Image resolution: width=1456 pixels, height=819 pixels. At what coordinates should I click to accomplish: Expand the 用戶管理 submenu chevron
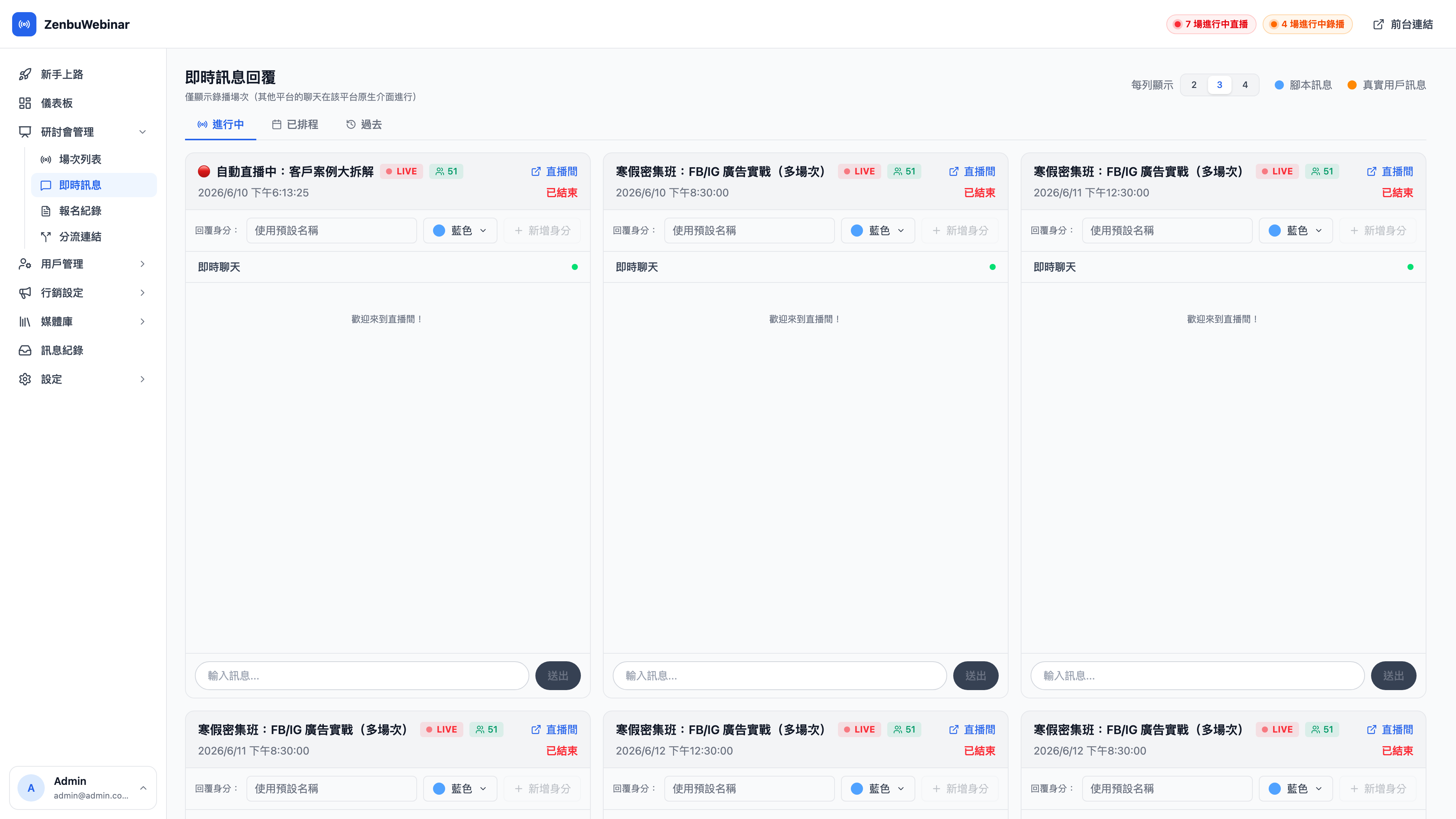[x=143, y=264]
